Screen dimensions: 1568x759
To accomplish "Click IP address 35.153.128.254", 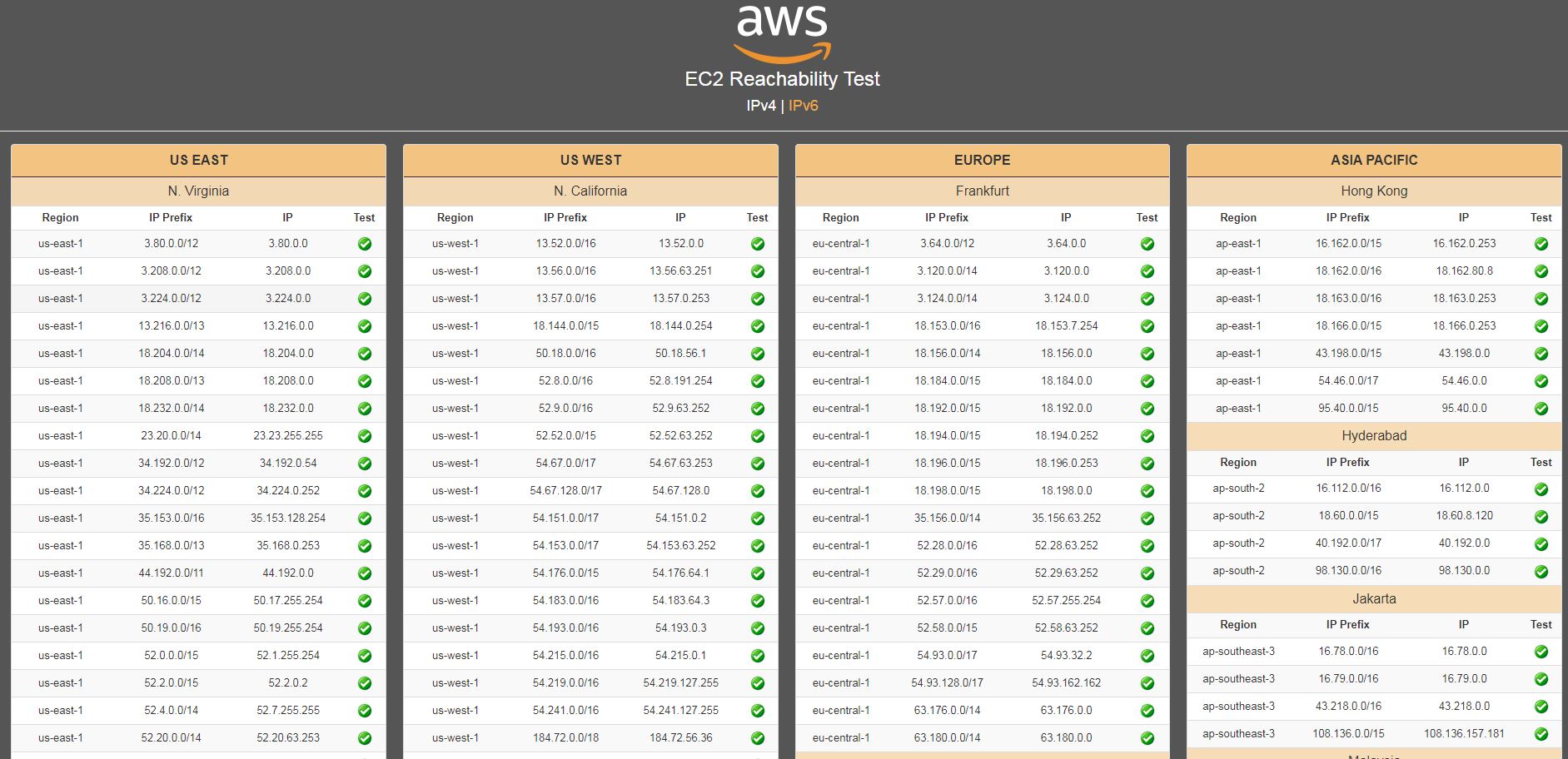I will 288,518.
